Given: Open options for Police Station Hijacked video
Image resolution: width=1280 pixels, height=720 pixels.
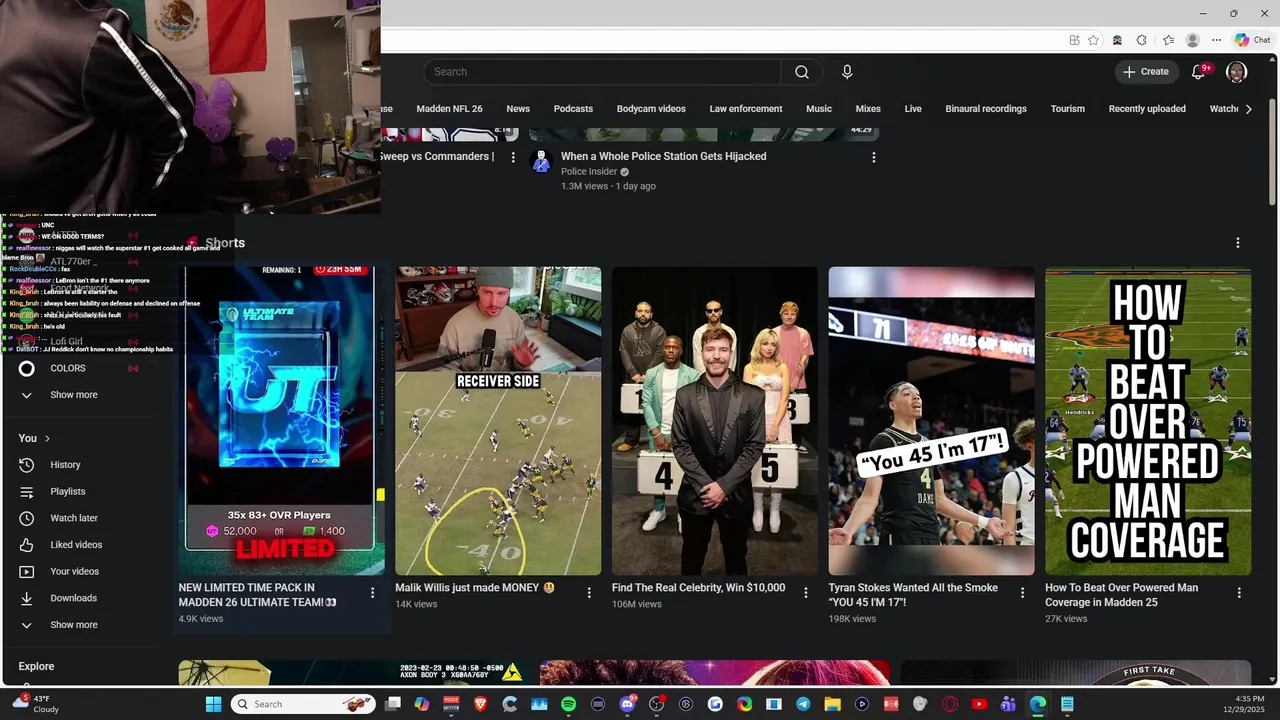Looking at the screenshot, I should tap(874, 157).
